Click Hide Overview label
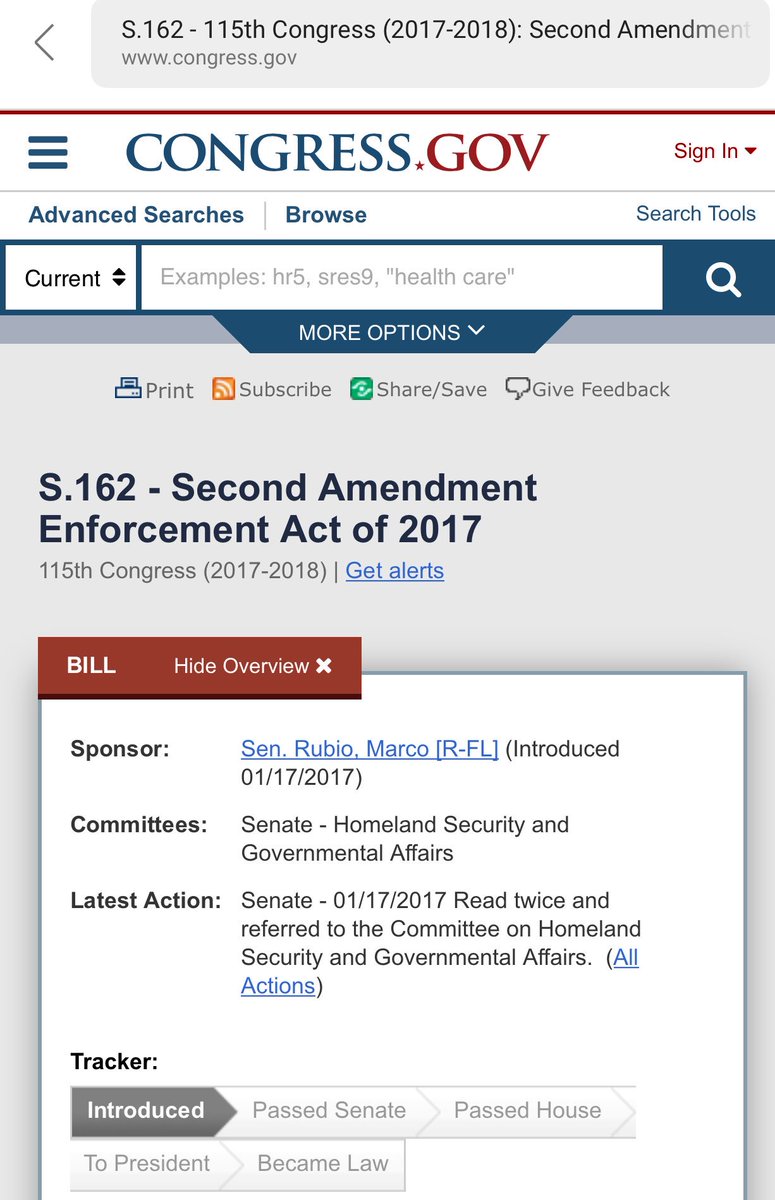Viewport: 775px width, 1200px height. click(241, 666)
